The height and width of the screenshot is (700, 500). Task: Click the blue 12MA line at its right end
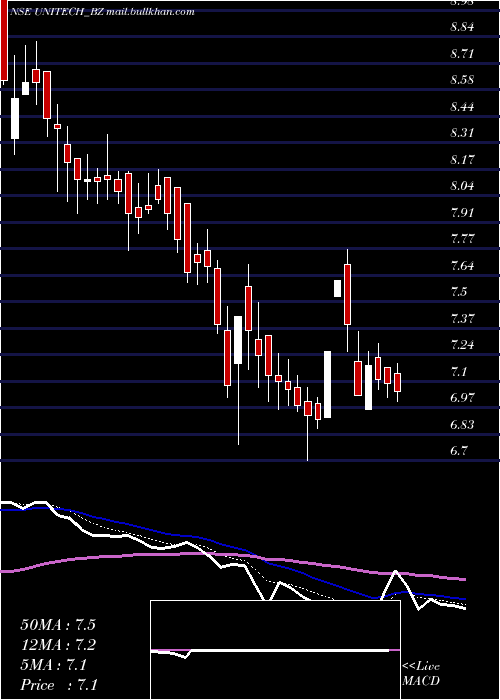pyautogui.click(x=463, y=599)
